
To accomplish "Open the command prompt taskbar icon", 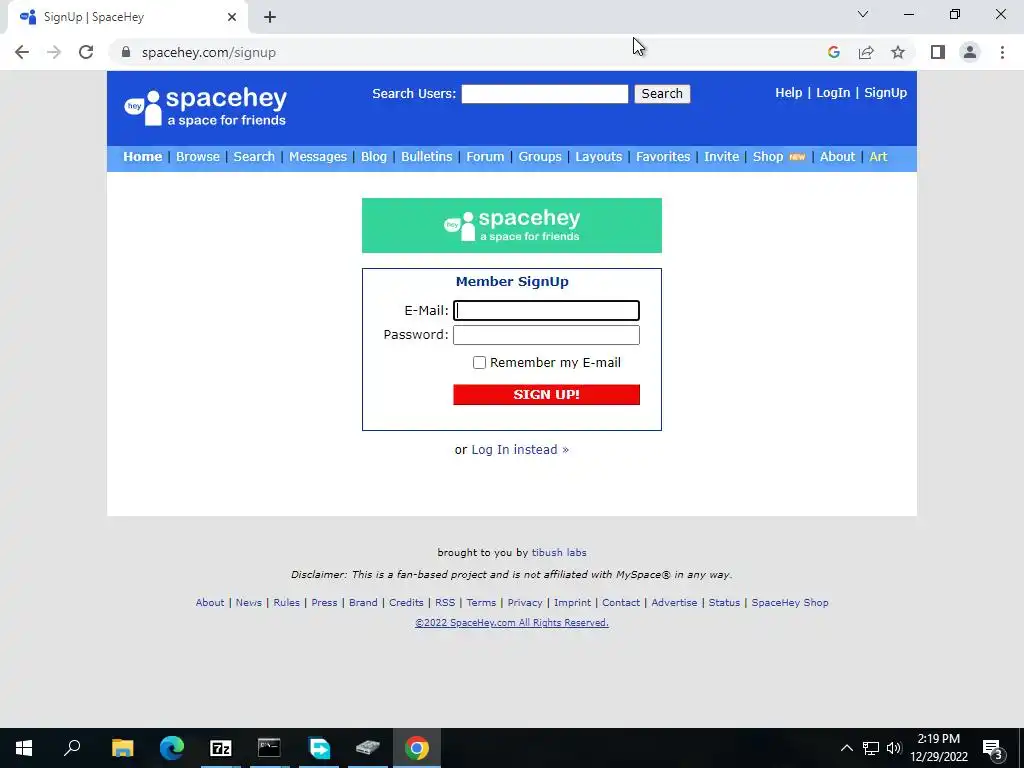I will tap(269, 748).
